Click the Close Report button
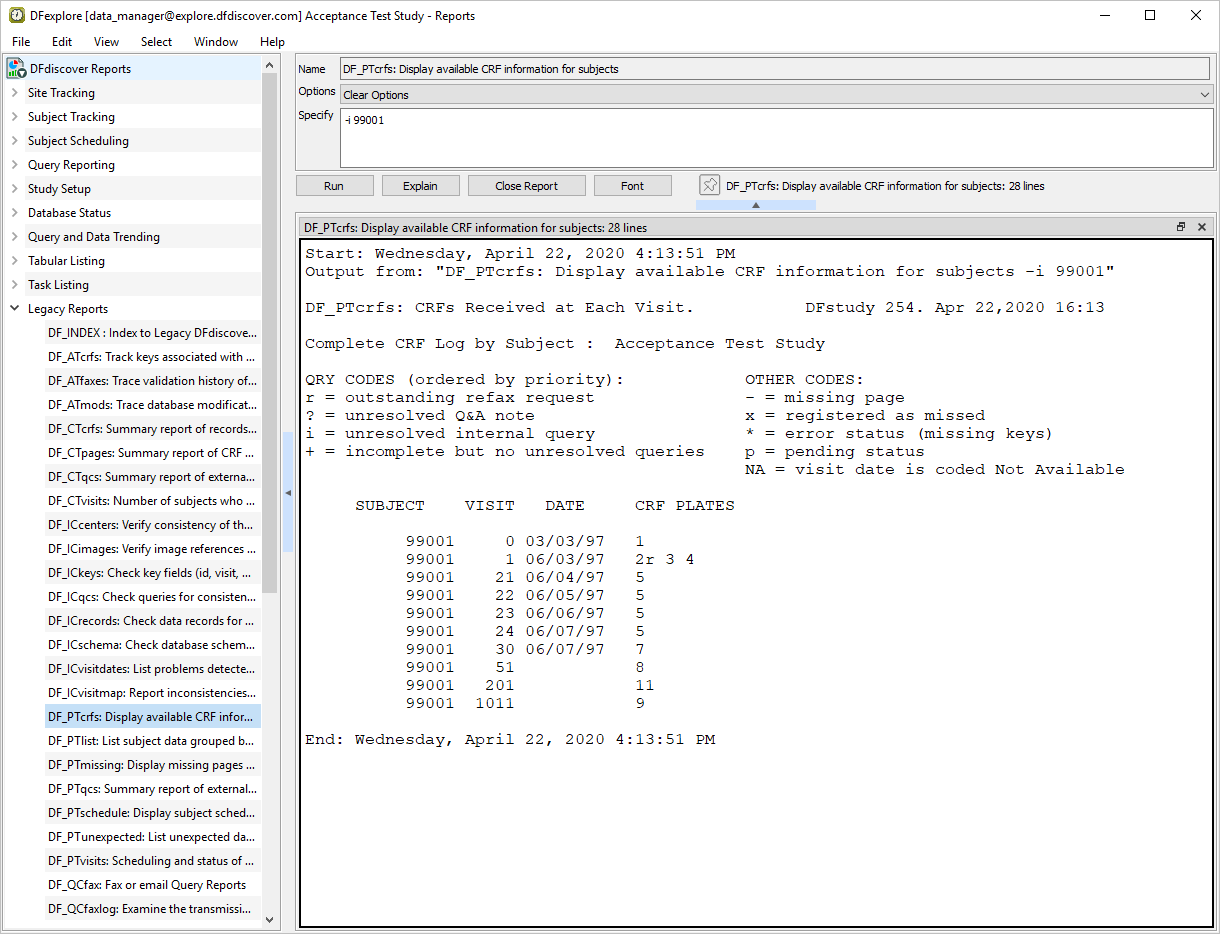1220x934 pixels. click(526, 186)
